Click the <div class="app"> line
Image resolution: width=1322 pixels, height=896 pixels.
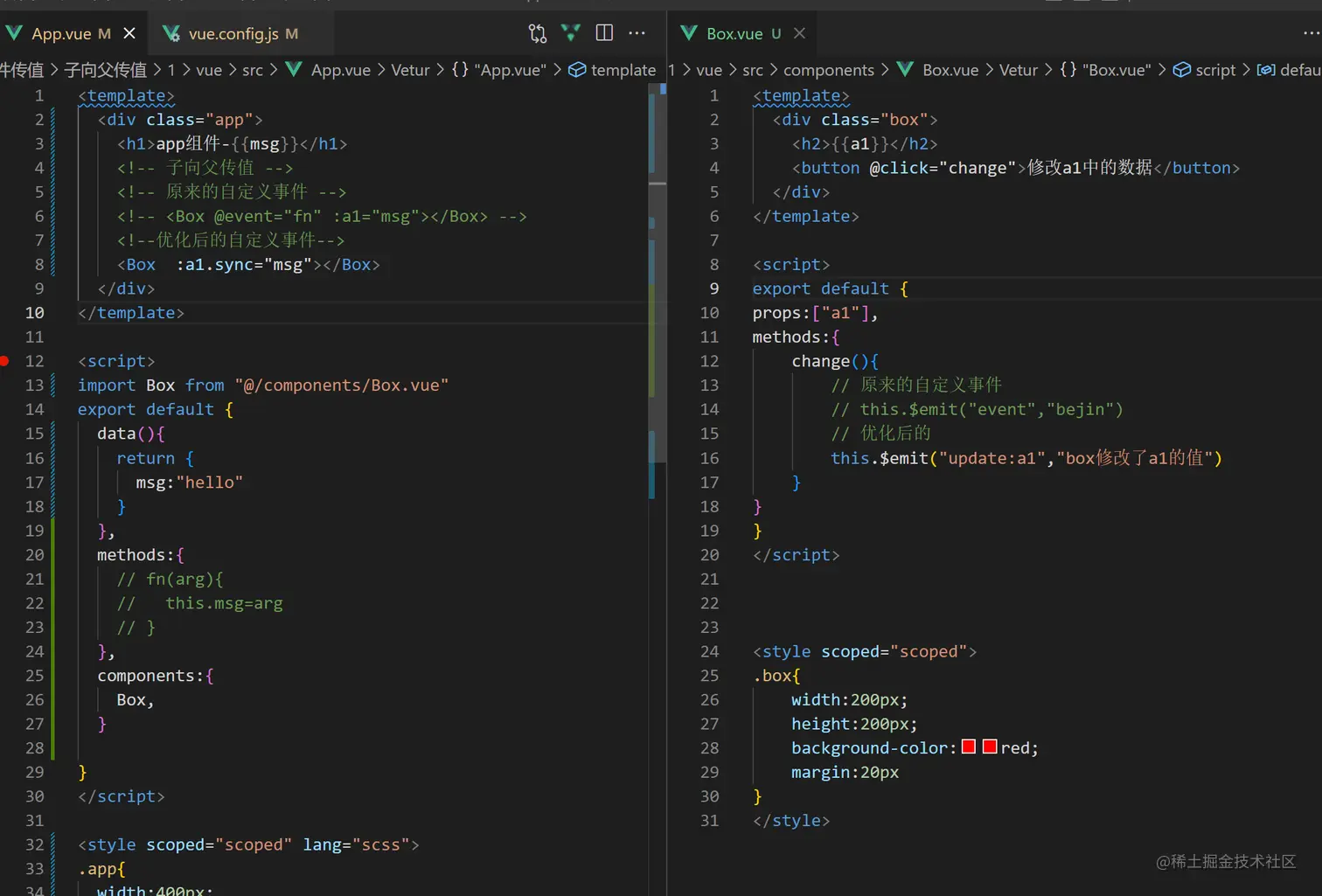(x=180, y=120)
